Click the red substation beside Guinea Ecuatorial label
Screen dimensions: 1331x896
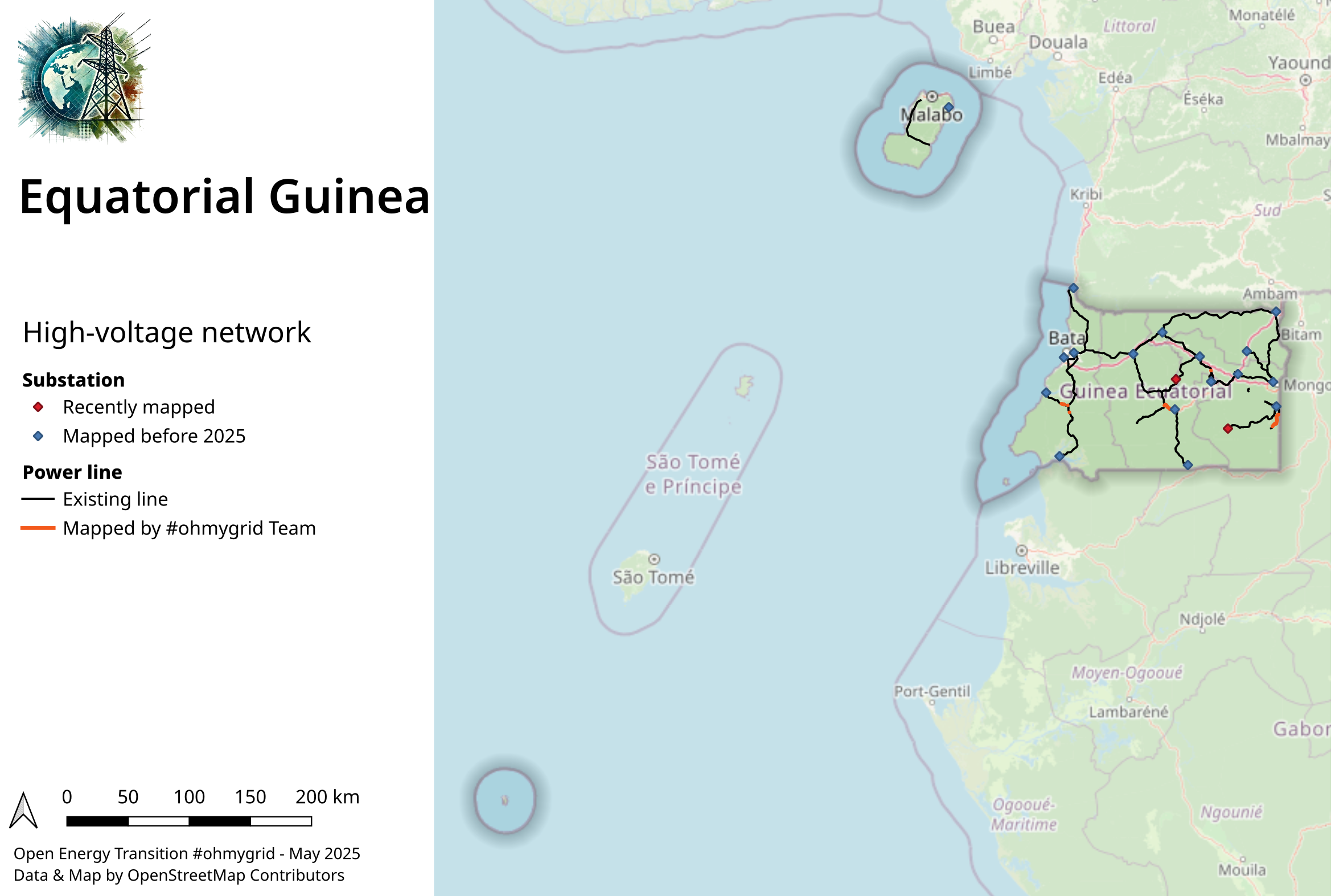[1176, 379]
